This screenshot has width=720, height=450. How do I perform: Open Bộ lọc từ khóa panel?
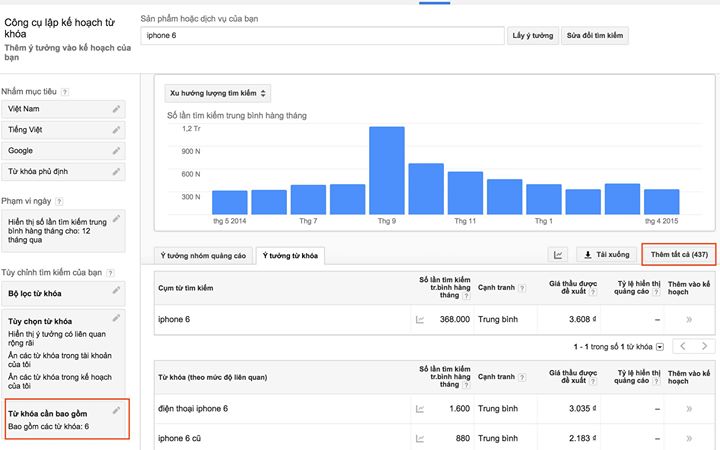(63, 294)
